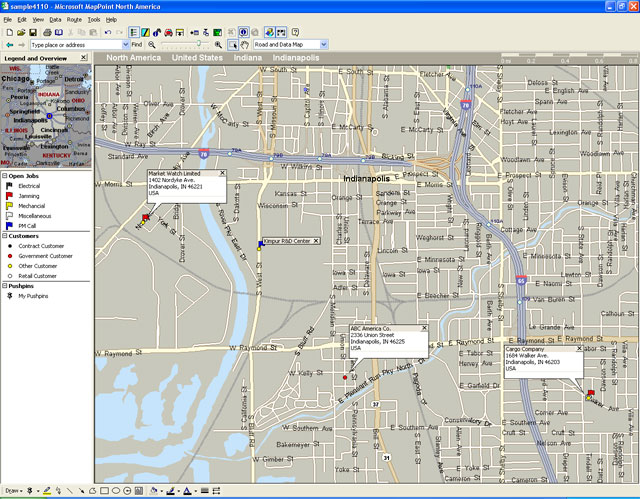640x499 pixels.
Task: Click the zoom out magnifier icon
Action: point(152,45)
